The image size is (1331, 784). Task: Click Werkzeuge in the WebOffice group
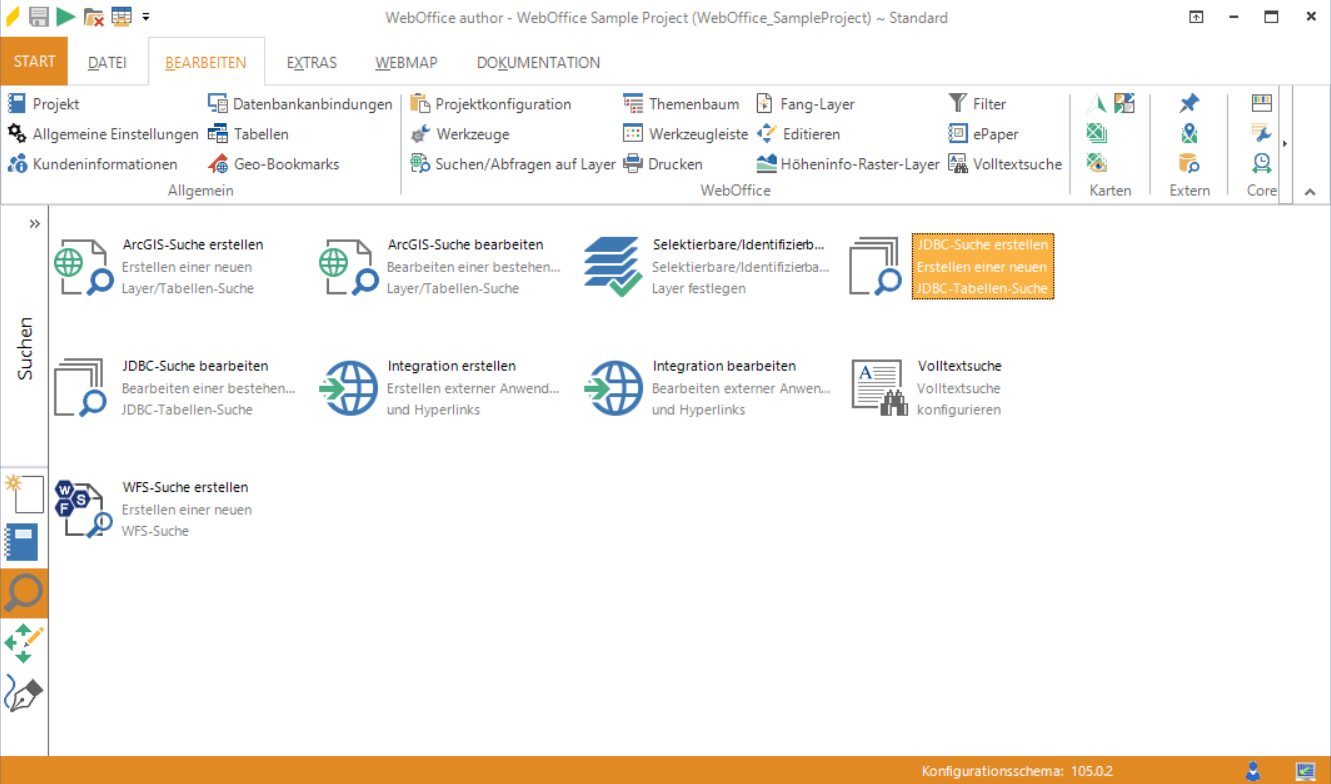pos(460,134)
